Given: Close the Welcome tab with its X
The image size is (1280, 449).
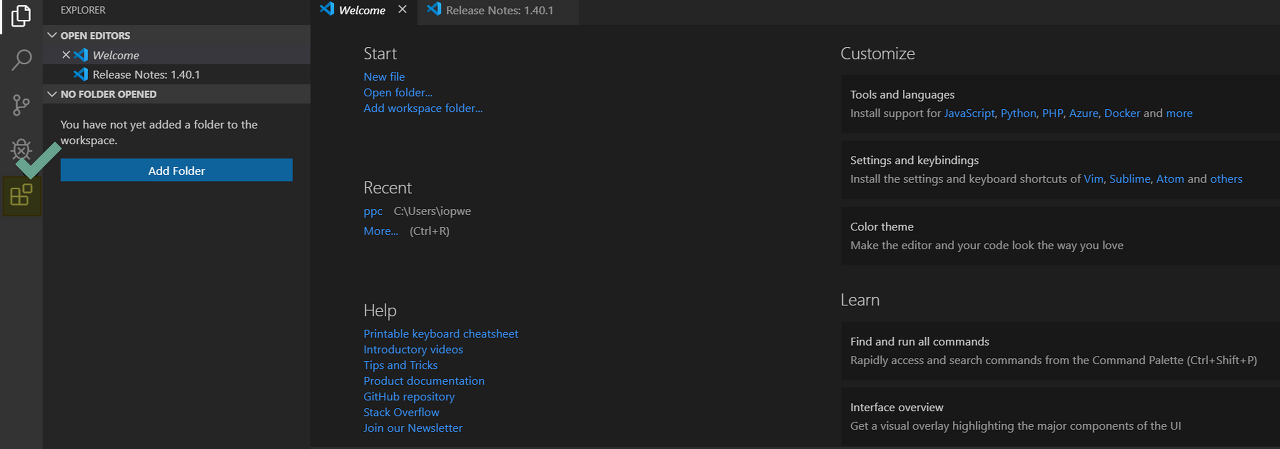Looking at the screenshot, I should [402, 10].
